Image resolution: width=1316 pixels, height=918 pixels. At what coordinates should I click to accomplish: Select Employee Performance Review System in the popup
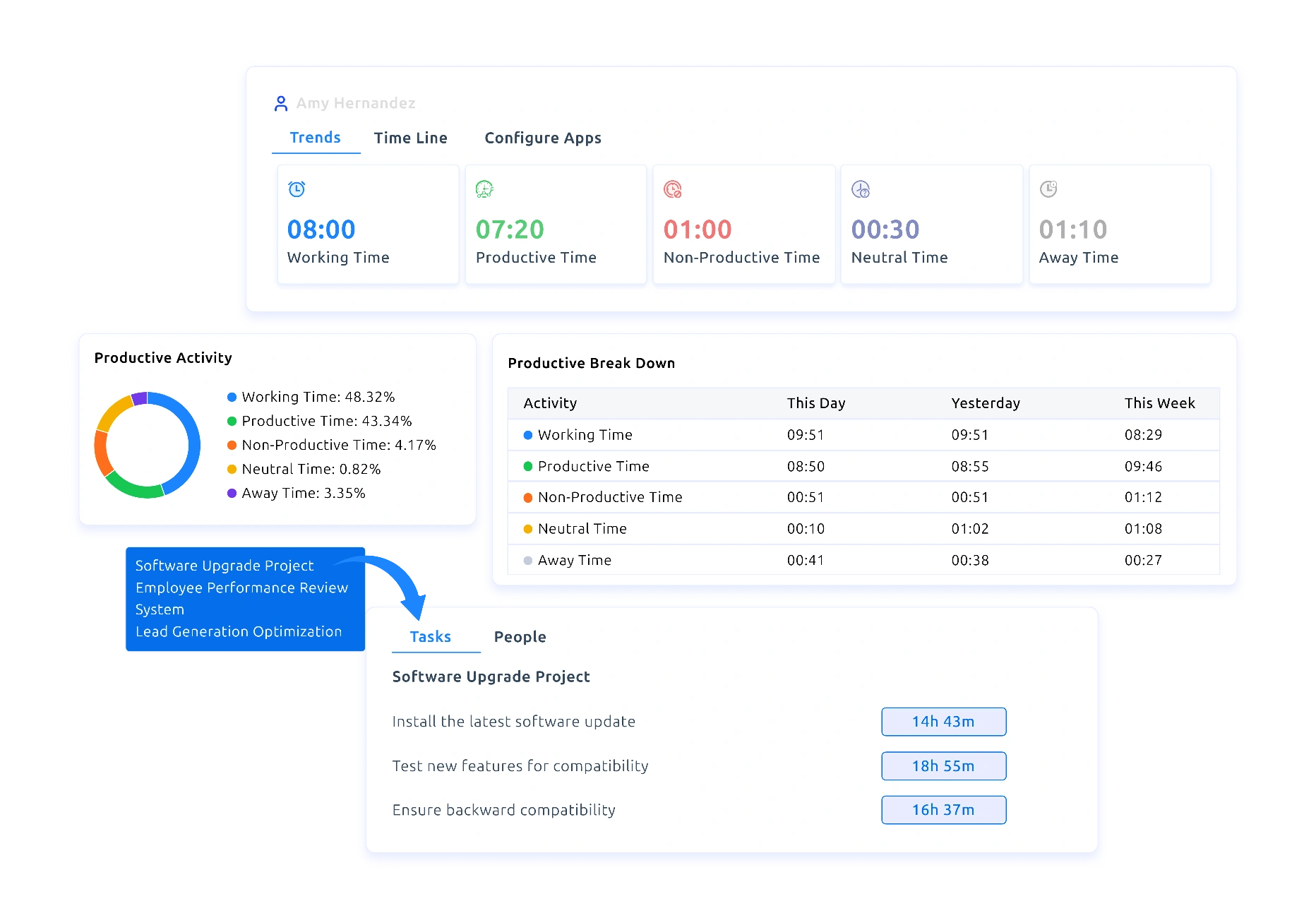241,598
